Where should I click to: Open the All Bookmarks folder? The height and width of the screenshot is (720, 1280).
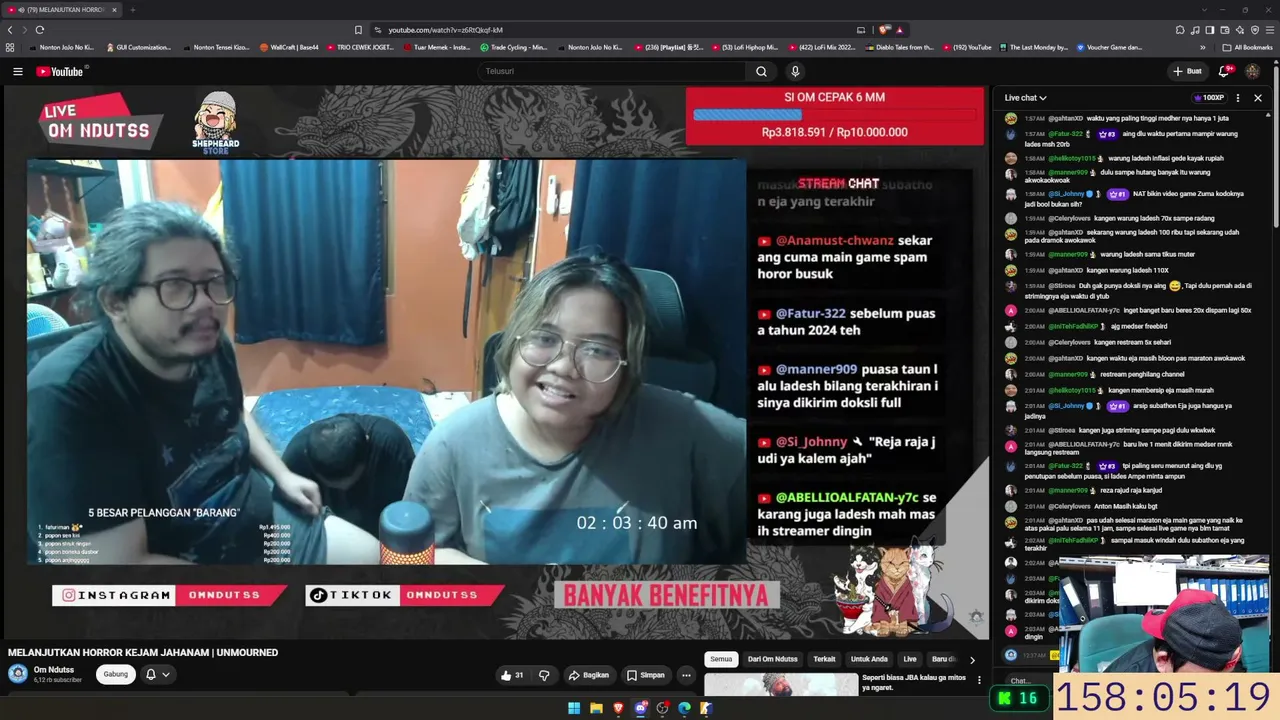pos(1247,47)
